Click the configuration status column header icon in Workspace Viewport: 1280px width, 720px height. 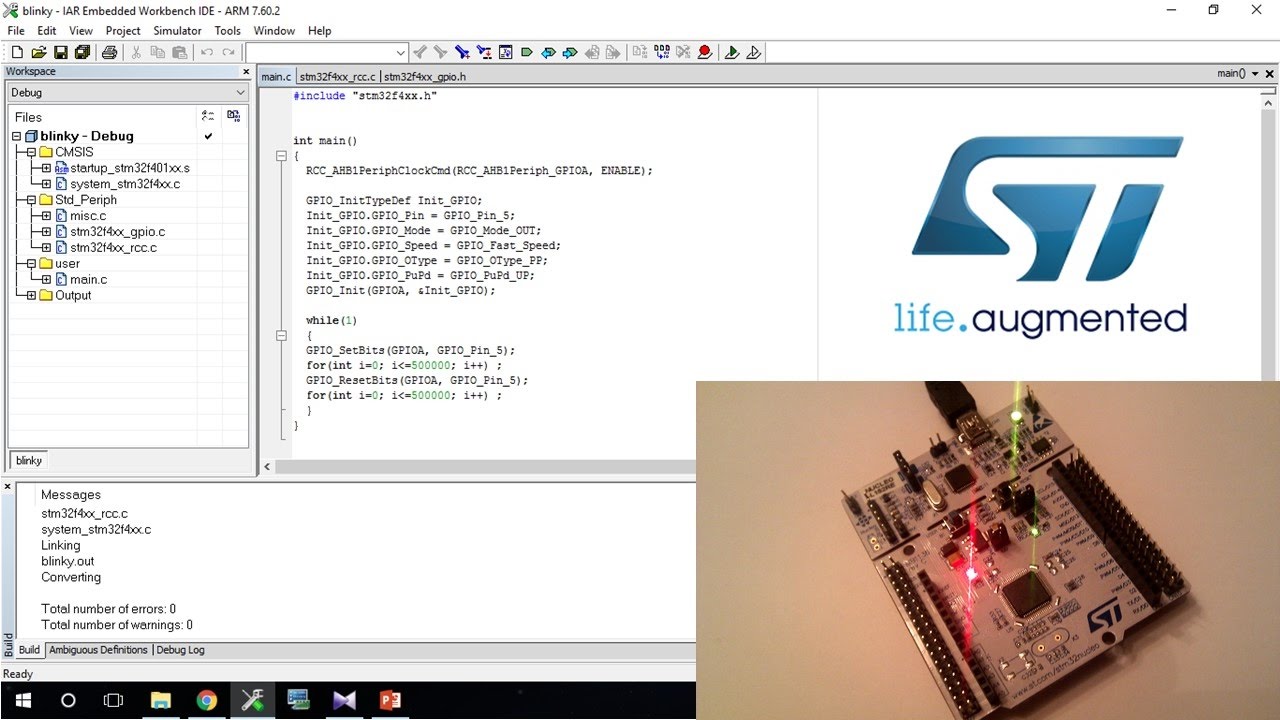(208, 116)
